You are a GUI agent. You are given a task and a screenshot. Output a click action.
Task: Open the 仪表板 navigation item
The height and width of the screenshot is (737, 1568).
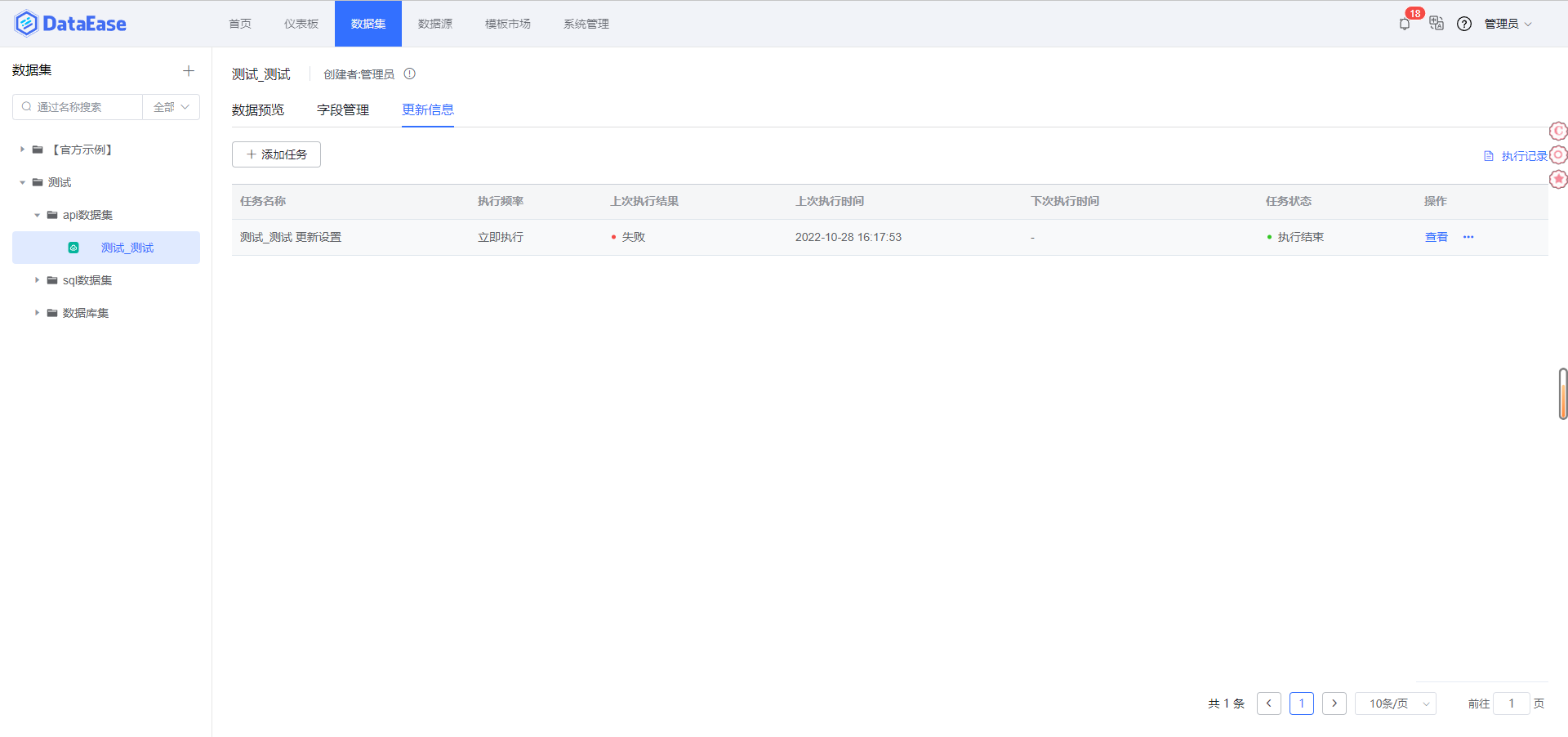[301, 24]
